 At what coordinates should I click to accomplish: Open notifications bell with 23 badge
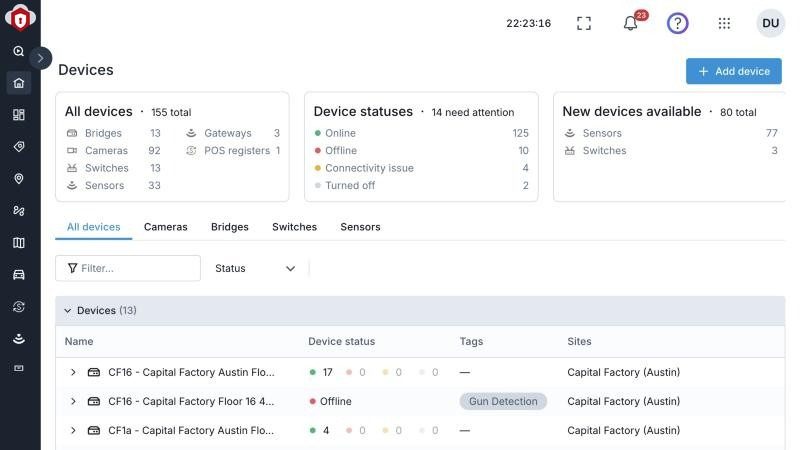coord(632,22)
